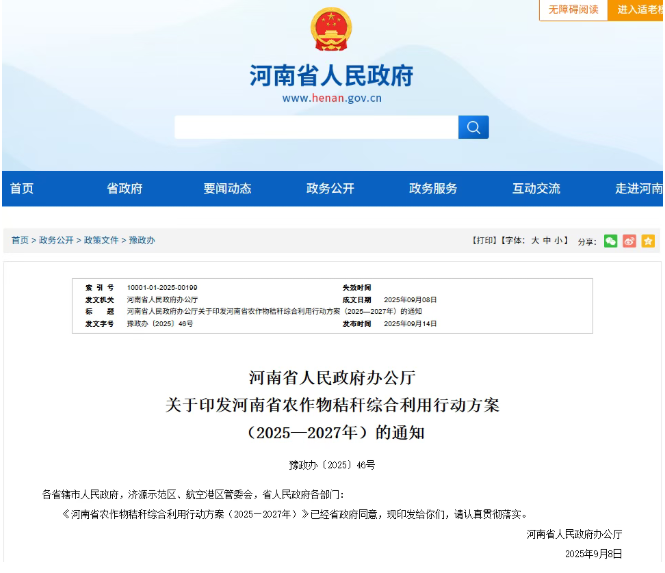Enter the 进入适老版 elderly-friendly mode
Image resolution: width=665 pixels, height=573 pixels.
[638, 10]
